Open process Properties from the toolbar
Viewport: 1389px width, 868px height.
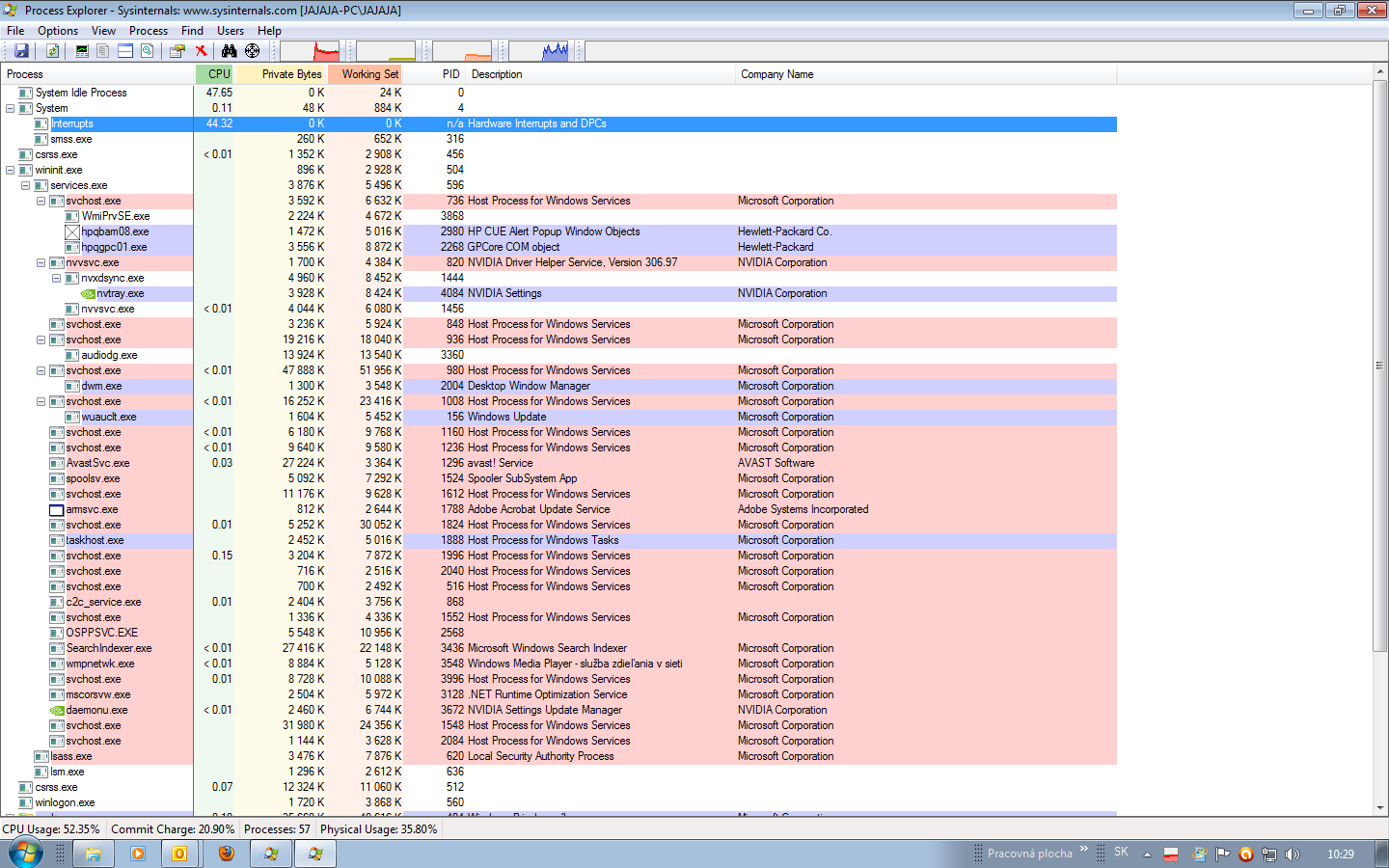pos(177,51)
